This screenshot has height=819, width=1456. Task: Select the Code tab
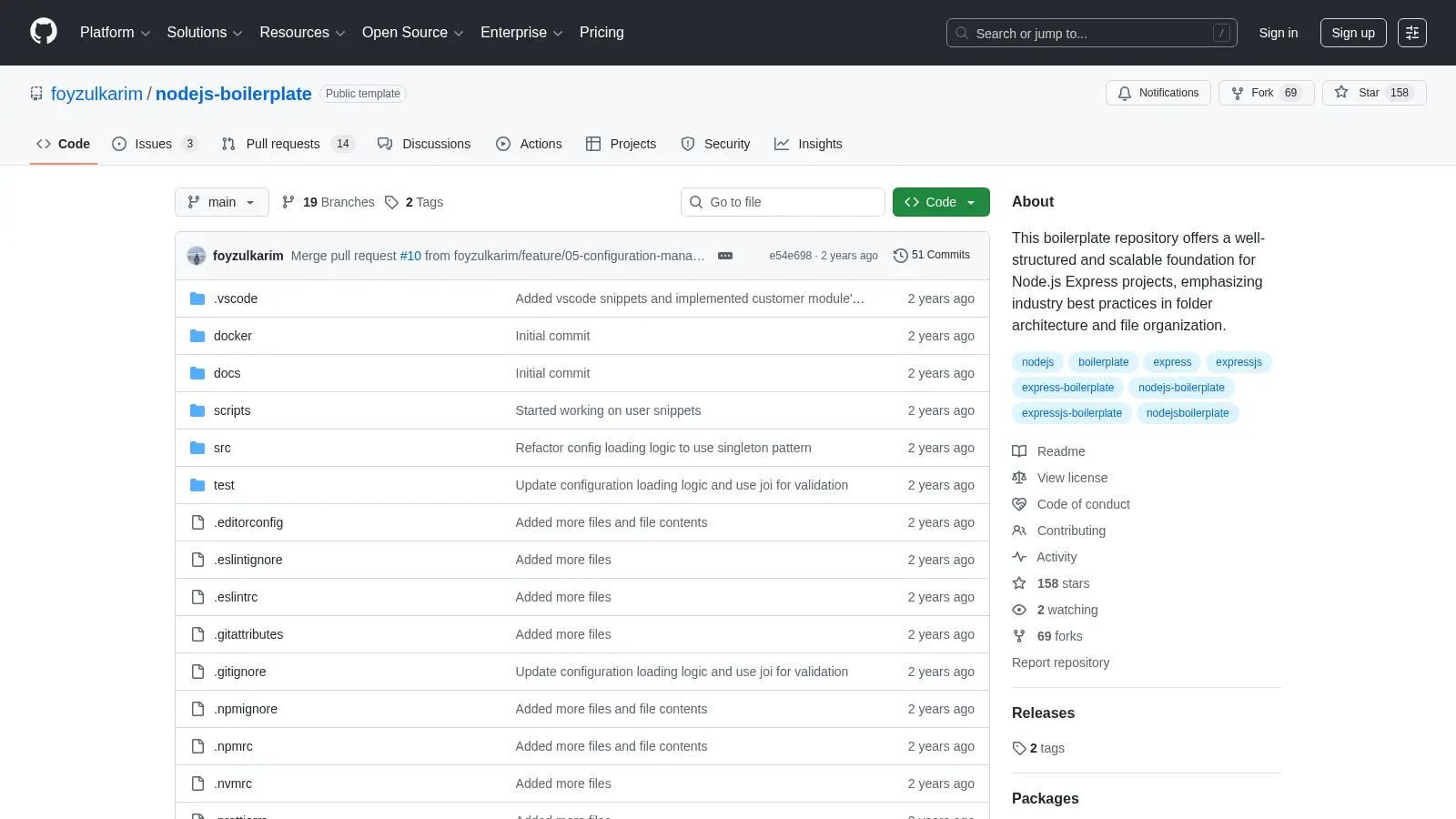click(x=64, y=144)
